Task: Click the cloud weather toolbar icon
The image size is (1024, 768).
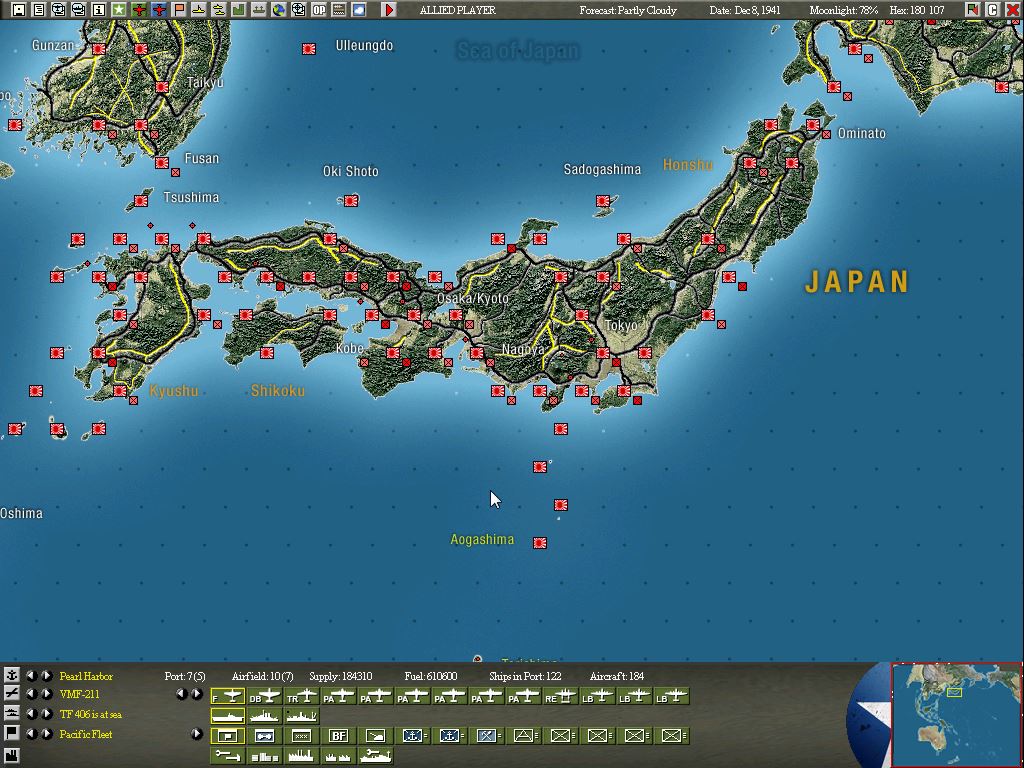Action: pyautogui.click(x=359, y=10)
